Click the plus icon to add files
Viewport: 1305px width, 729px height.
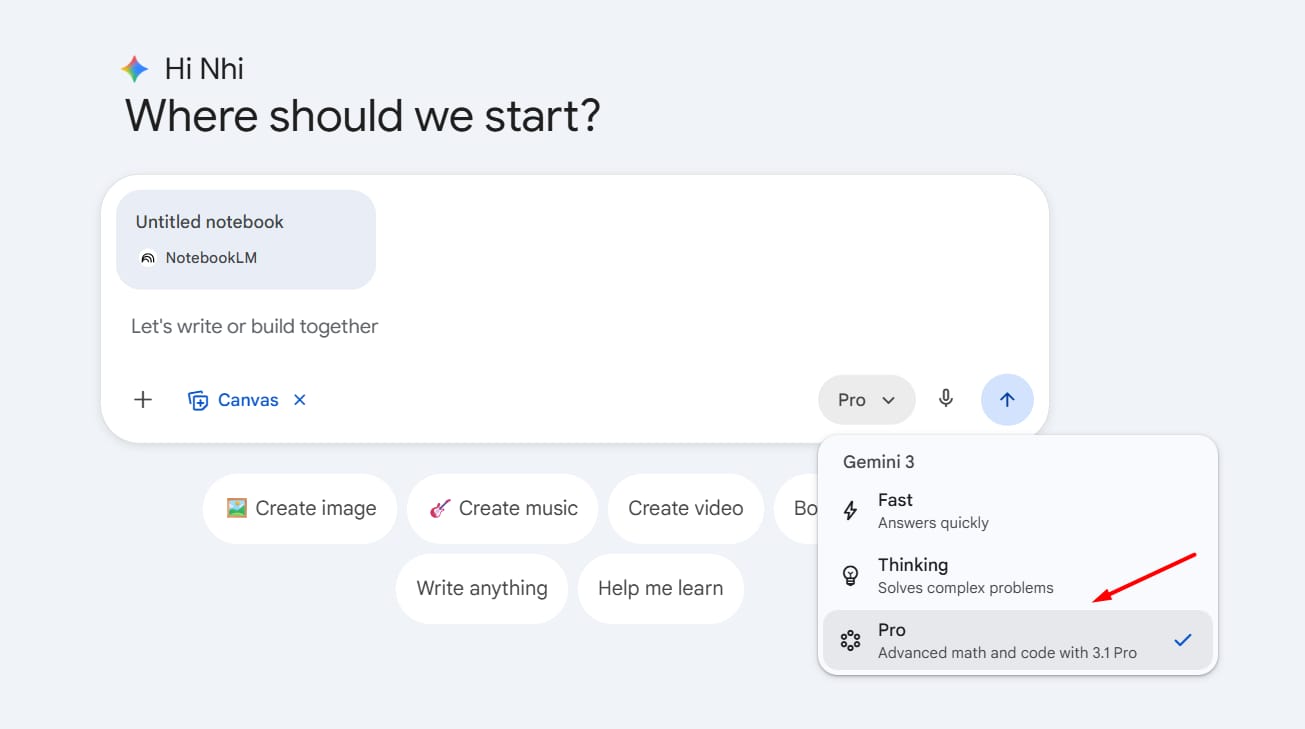click(143, 400)
